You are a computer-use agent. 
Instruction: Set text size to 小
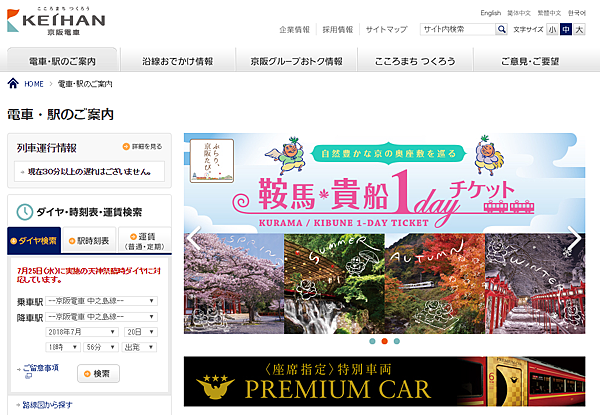pyautogui.click(x=552, y=29)
